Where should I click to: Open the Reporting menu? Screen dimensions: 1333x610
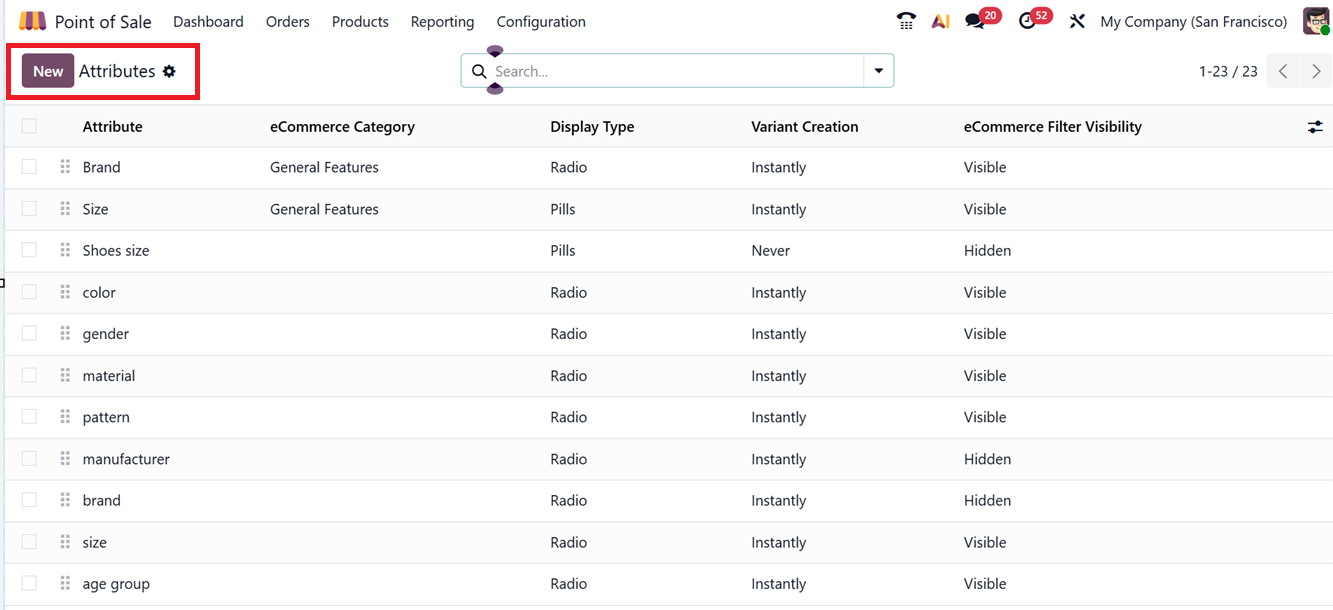click(442, 21)
